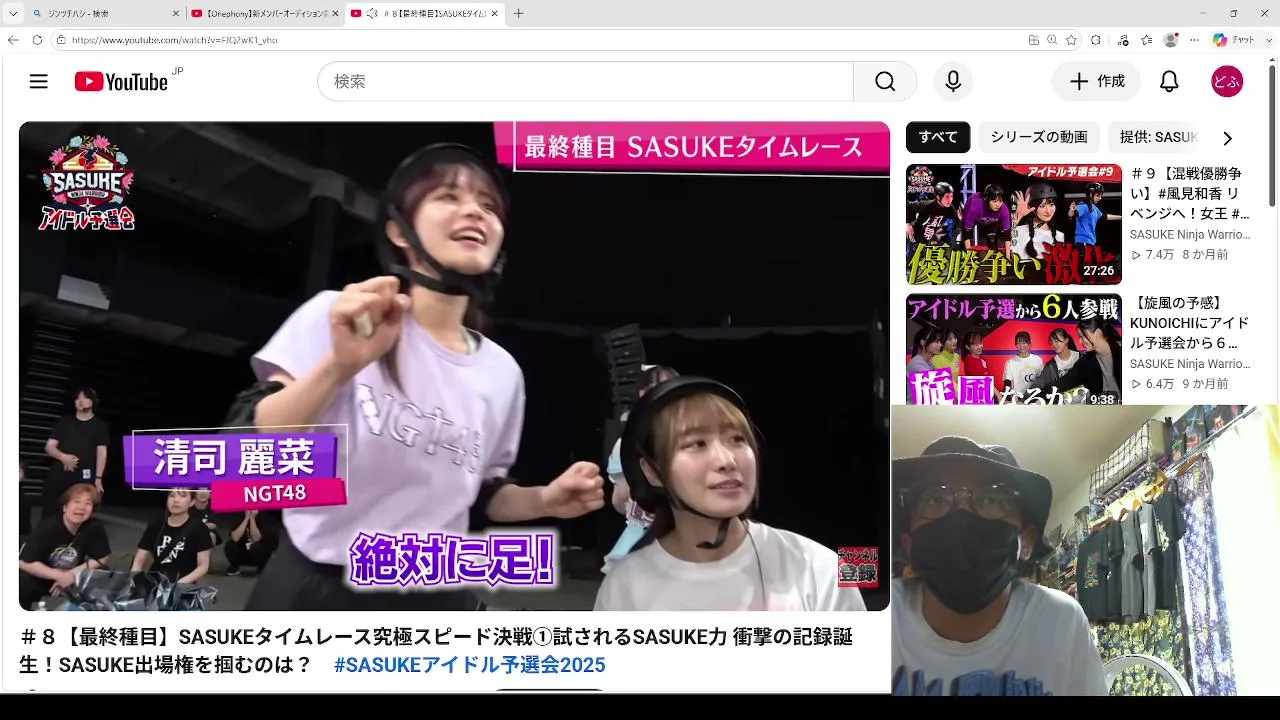
Task: Open the アイドル予選から6人参戦 video thumbnail
Action: (1014, 349)
